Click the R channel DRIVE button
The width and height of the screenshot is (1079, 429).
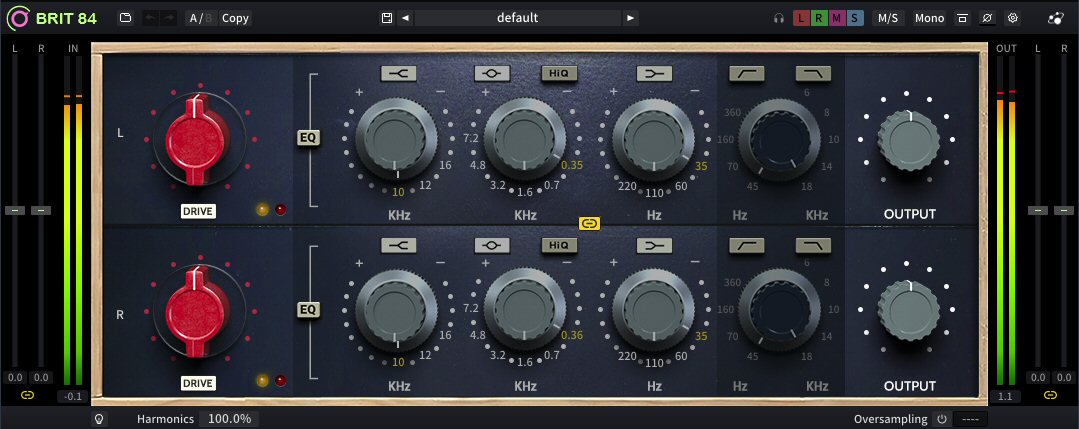click(198, 383)
